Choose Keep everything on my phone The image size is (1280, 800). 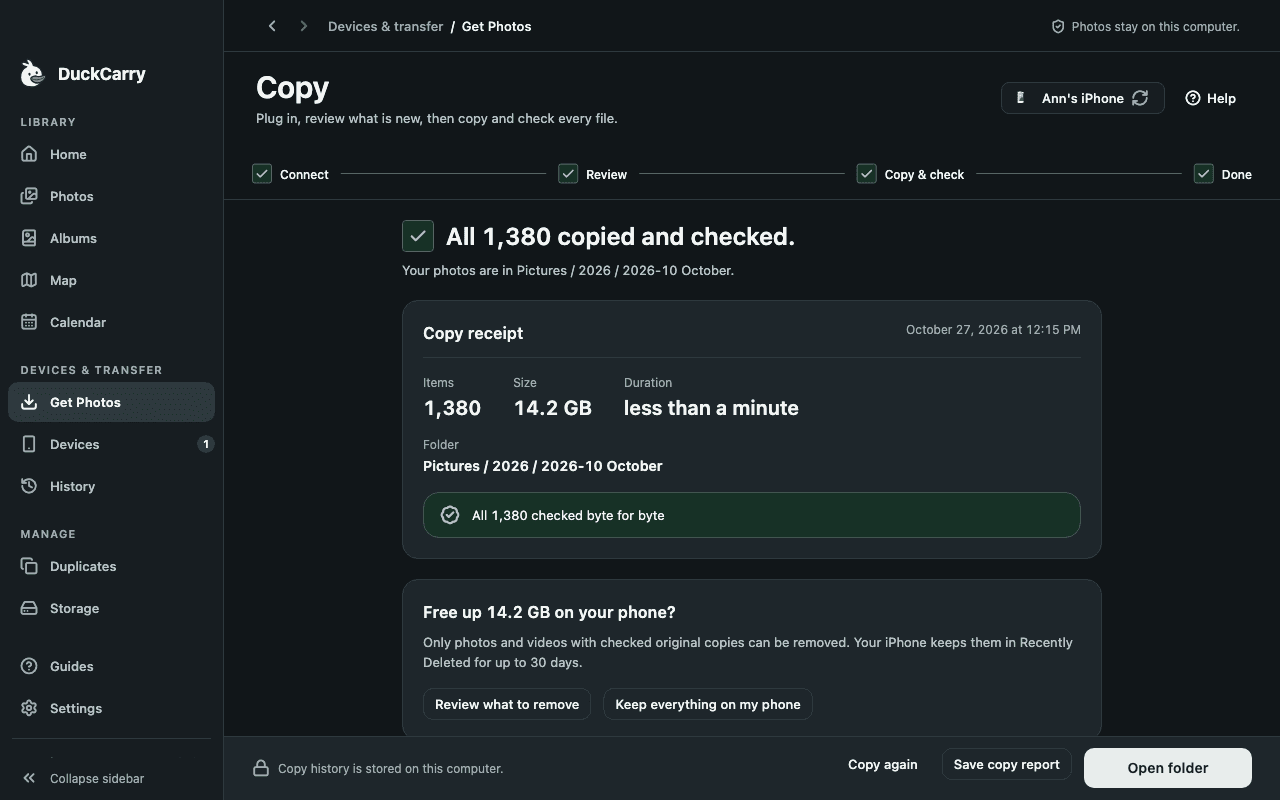coord(708,704)
